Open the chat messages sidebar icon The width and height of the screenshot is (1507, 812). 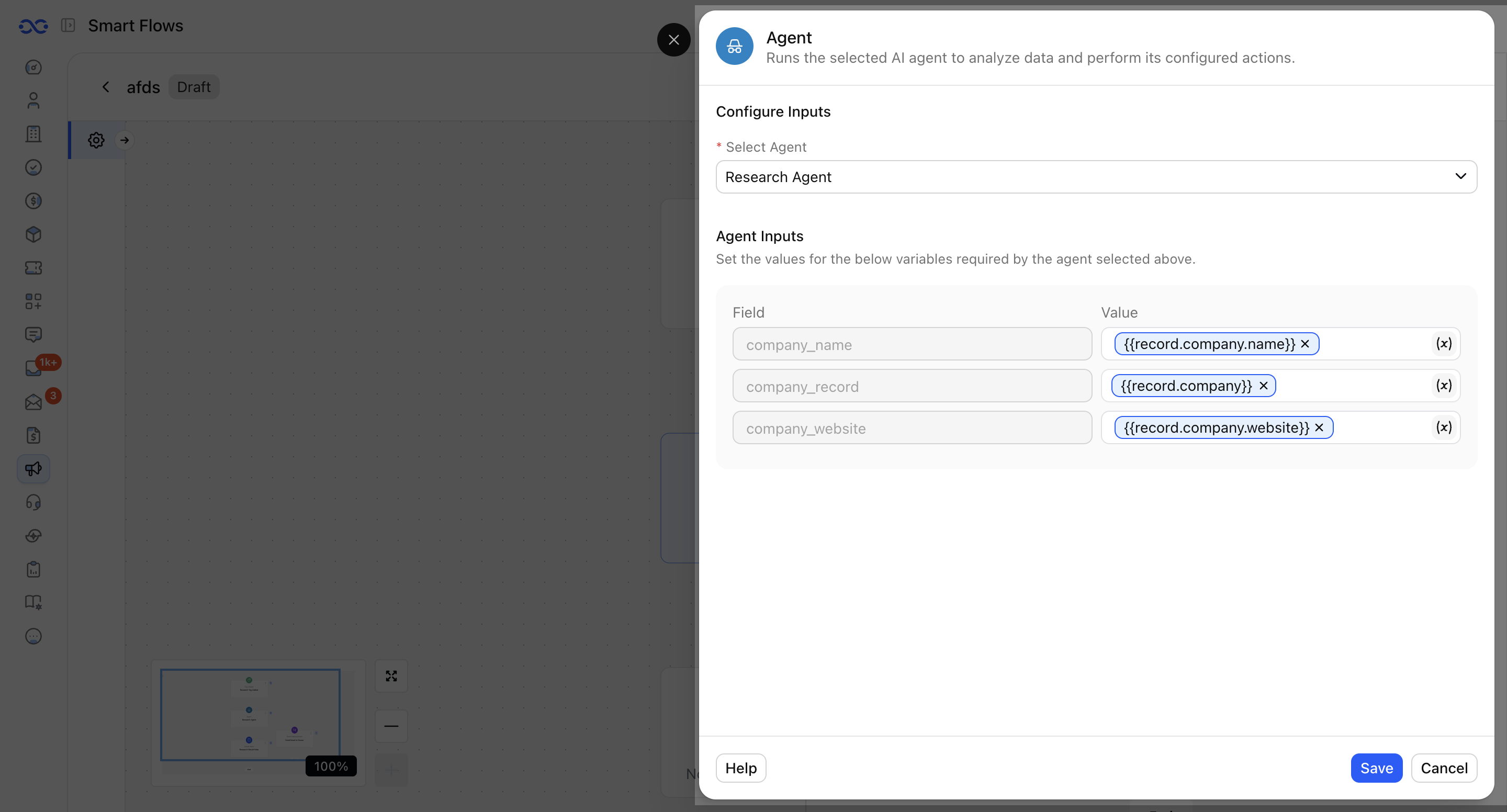(x=33, y=335)
